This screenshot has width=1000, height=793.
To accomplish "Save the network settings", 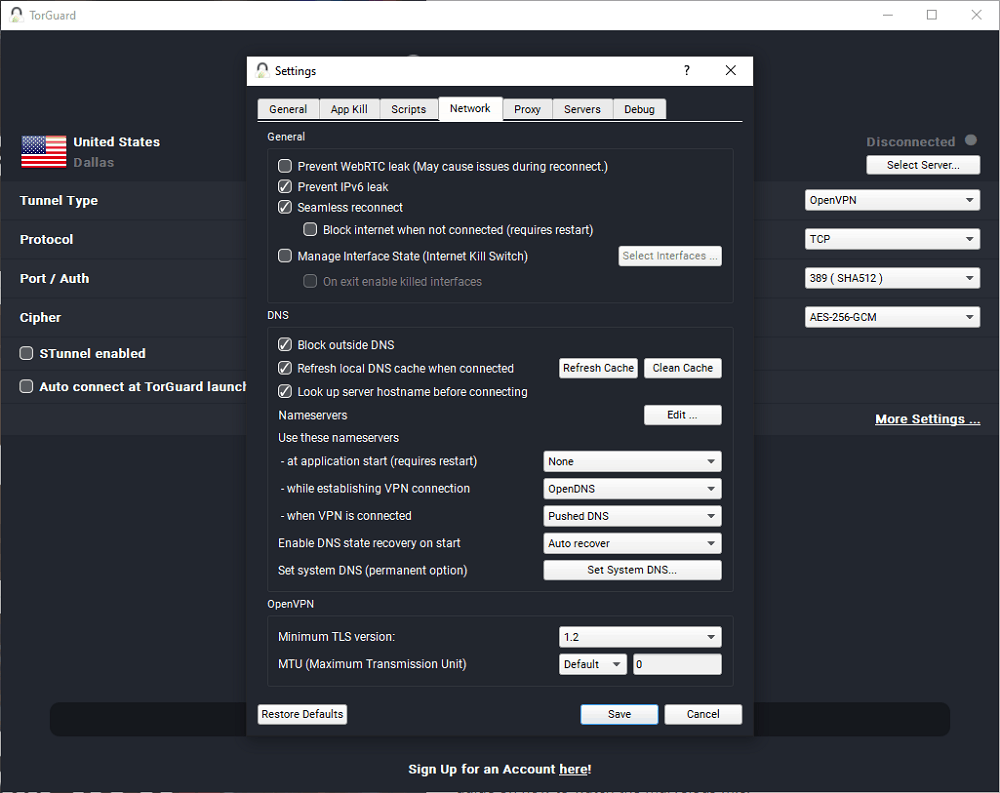I will click(x=619, y=714).
